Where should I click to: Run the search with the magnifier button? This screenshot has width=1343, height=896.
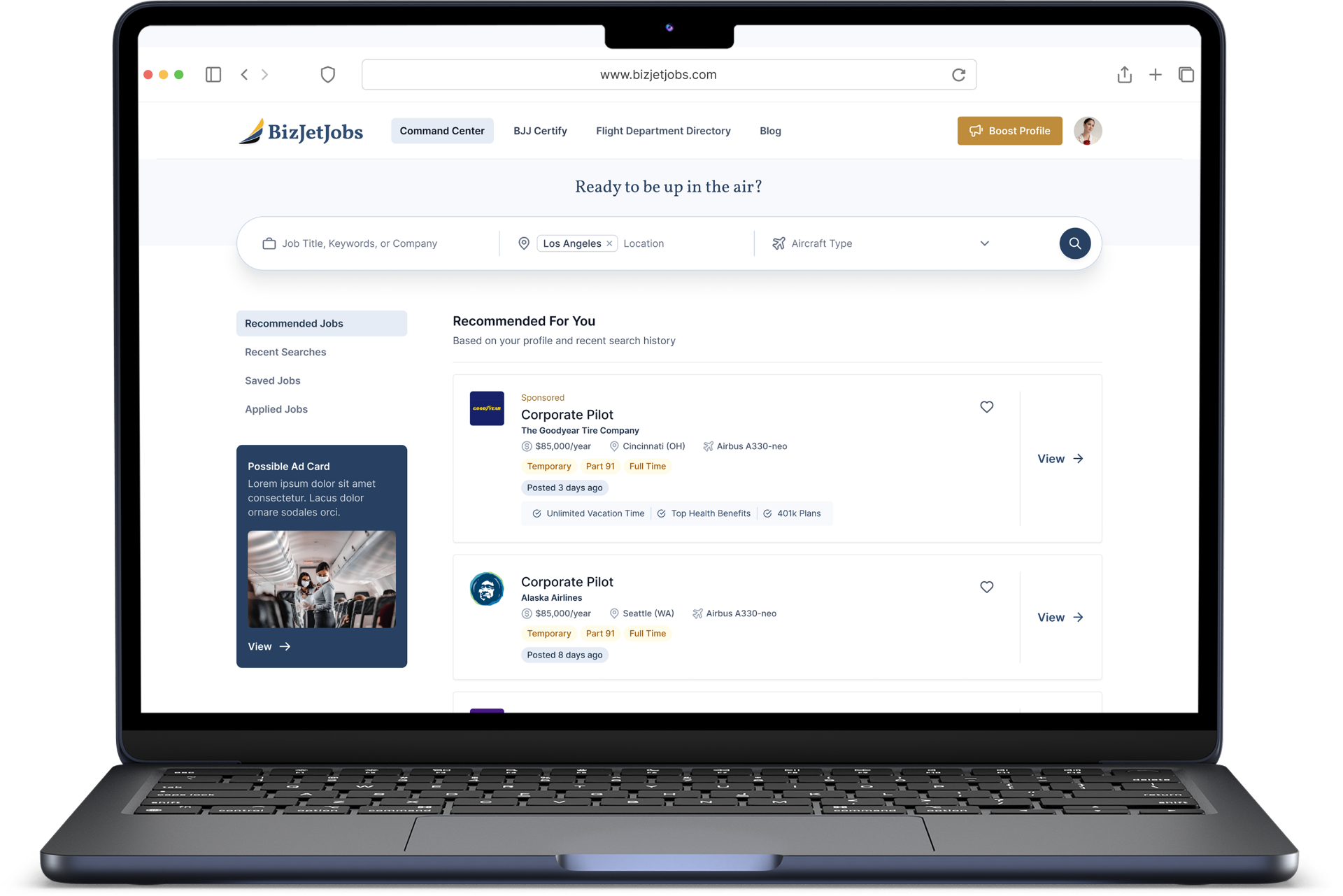pyautogui.click(x=1075, y=243)
